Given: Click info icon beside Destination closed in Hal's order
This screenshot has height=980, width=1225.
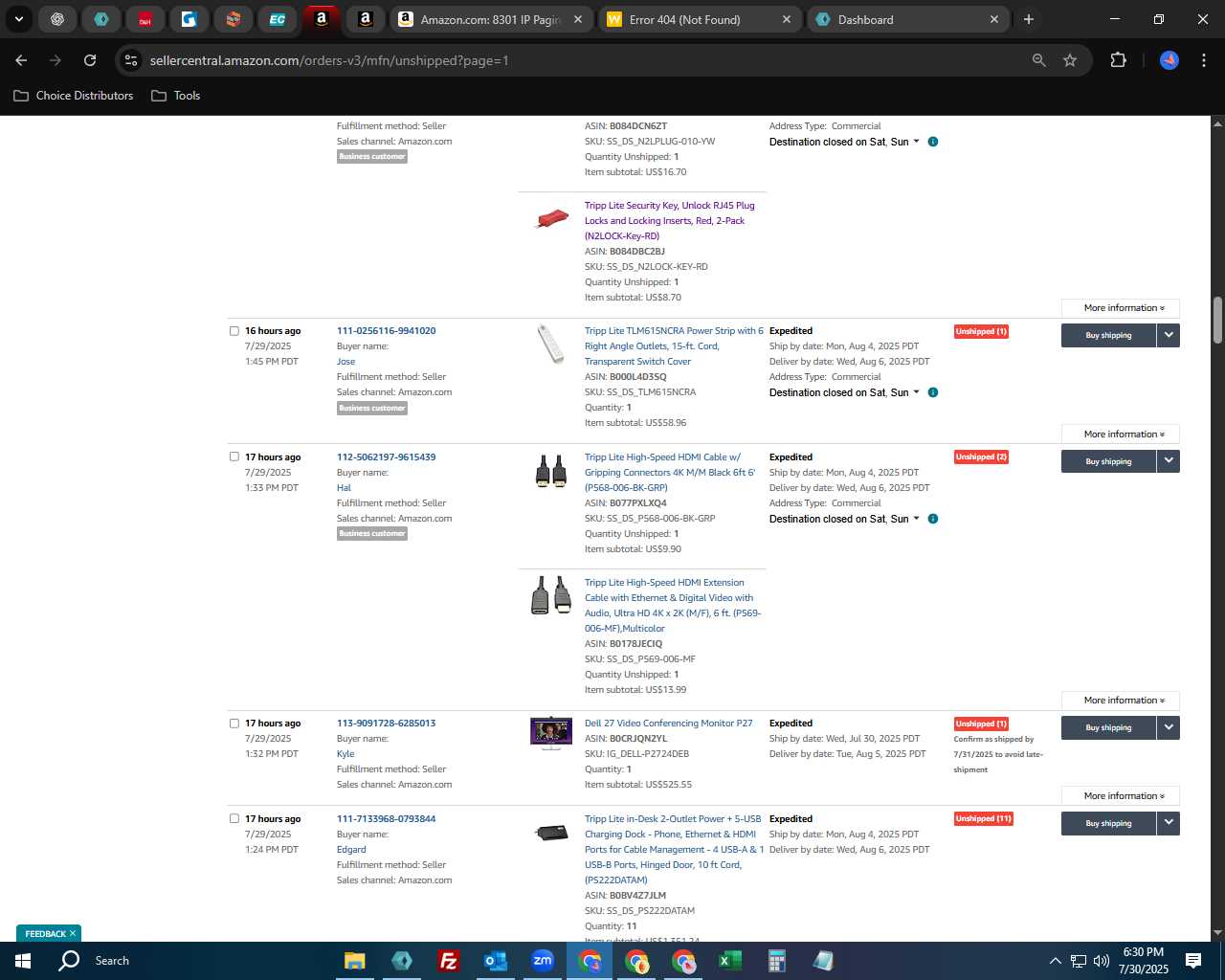Looking at the screenshot, I should point(933,519).
